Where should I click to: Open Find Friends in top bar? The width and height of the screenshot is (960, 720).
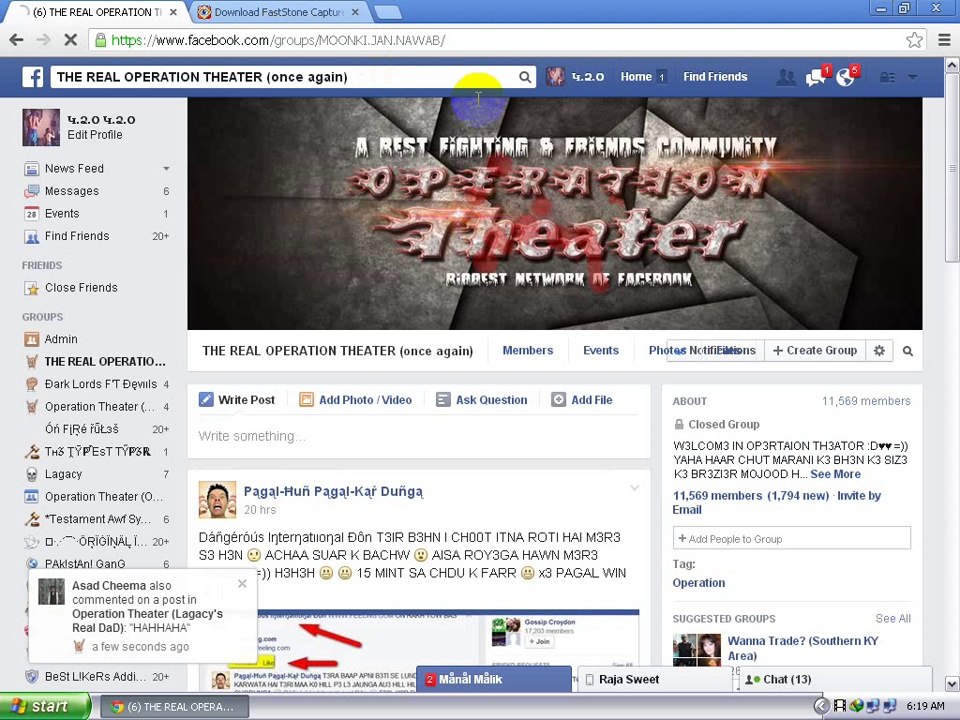715,77
